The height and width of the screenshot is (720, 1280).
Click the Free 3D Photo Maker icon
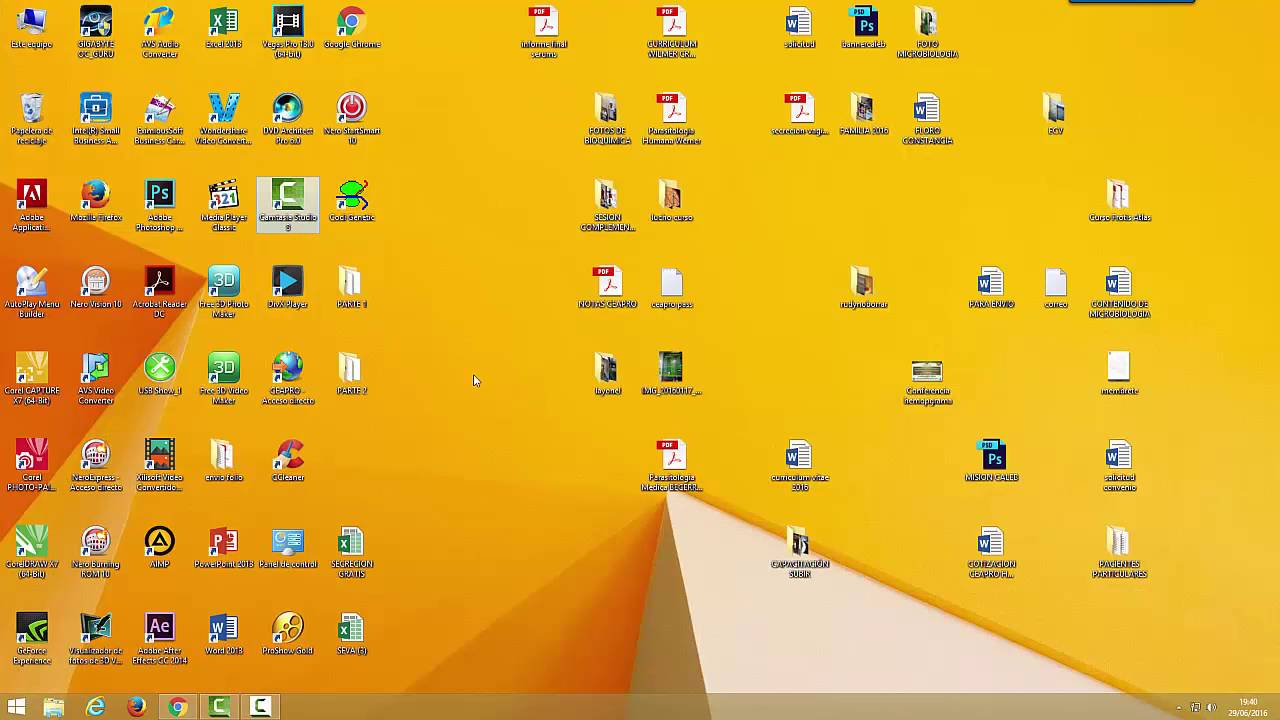pyautogui.click(x=224, y=293)
